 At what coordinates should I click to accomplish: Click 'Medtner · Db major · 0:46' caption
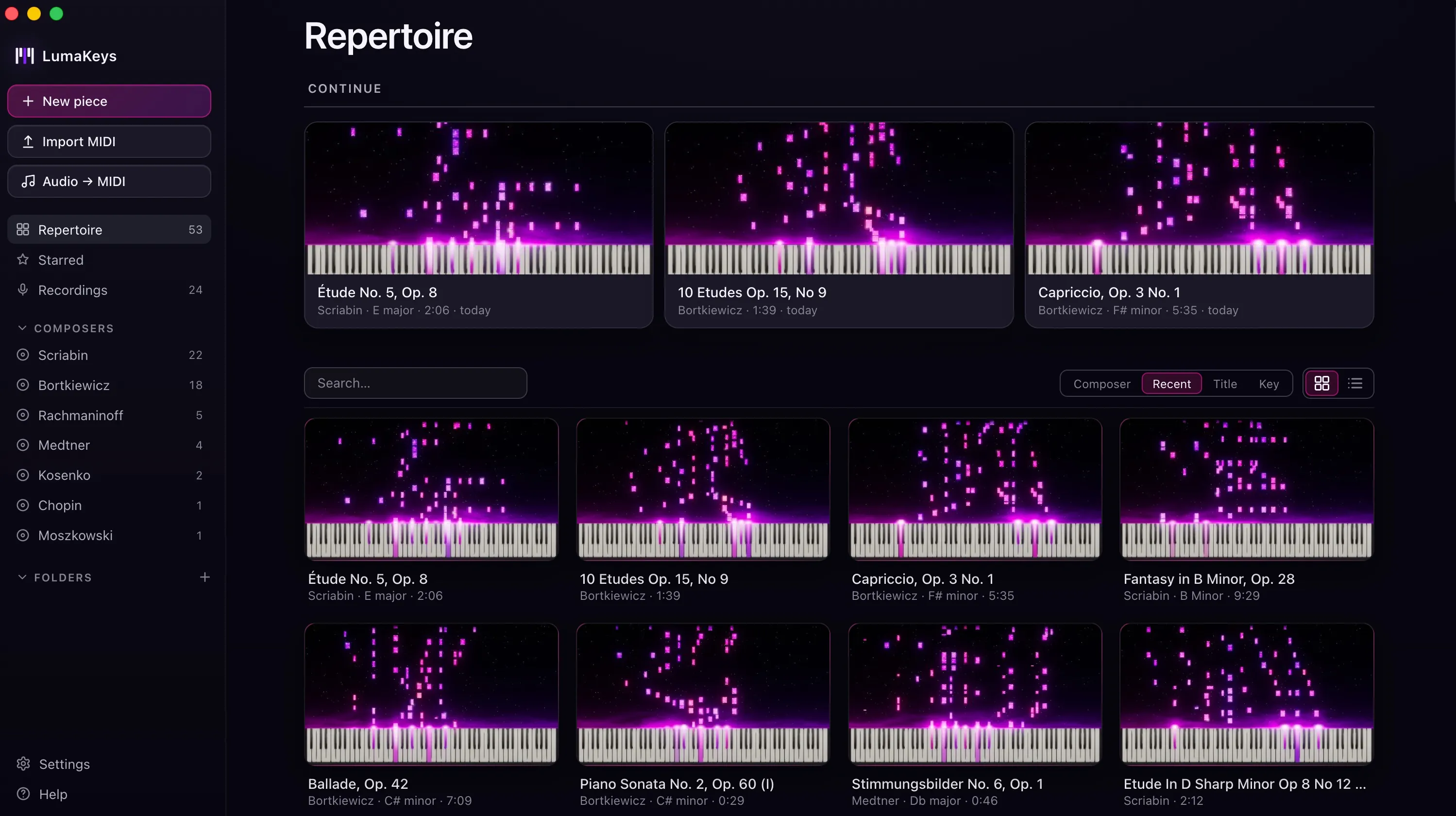coord(924,801)
